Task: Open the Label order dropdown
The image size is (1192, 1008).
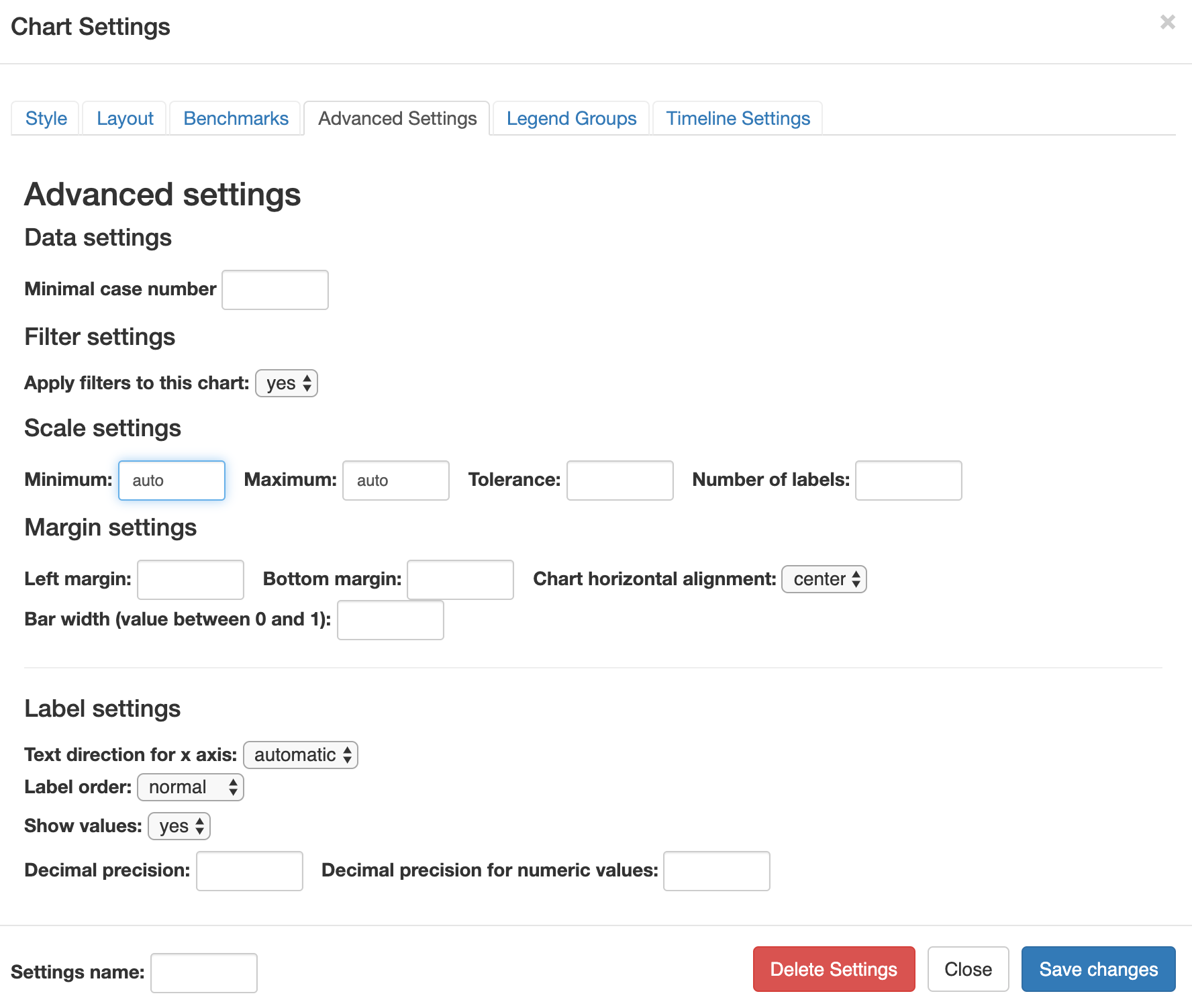Action: pyautogui.click(x=191, y=787)
